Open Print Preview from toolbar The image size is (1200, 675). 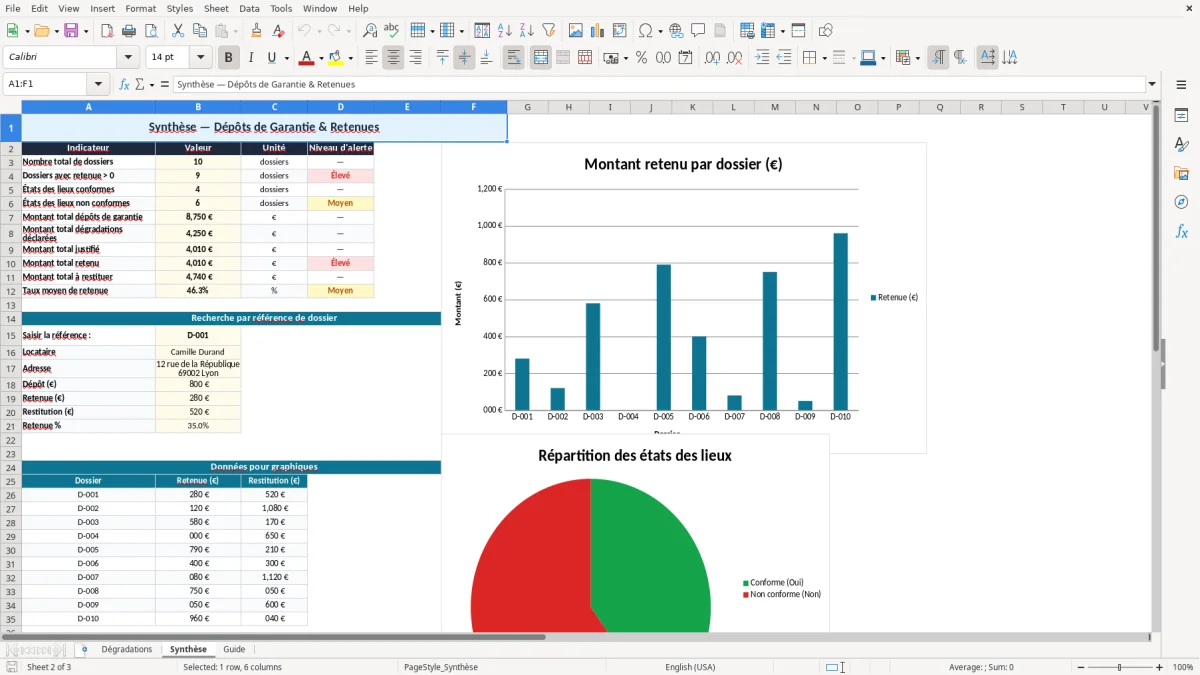coord(150,31)
